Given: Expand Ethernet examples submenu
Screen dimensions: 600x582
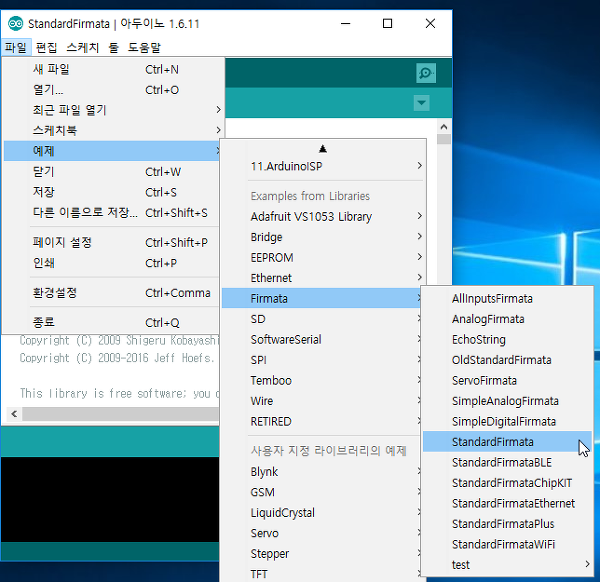Looking at the screenshot, I should click(323, 278).
